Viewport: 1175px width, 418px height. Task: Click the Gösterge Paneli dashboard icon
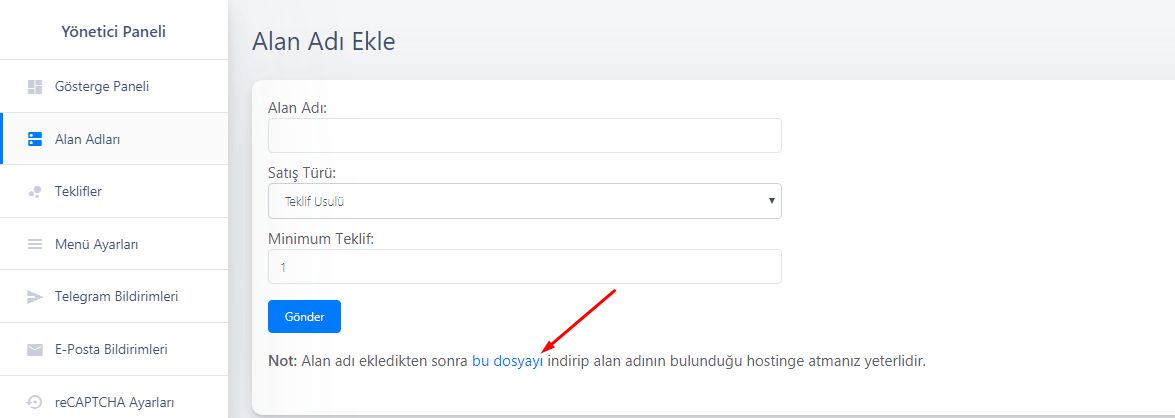tap(34, 87)
